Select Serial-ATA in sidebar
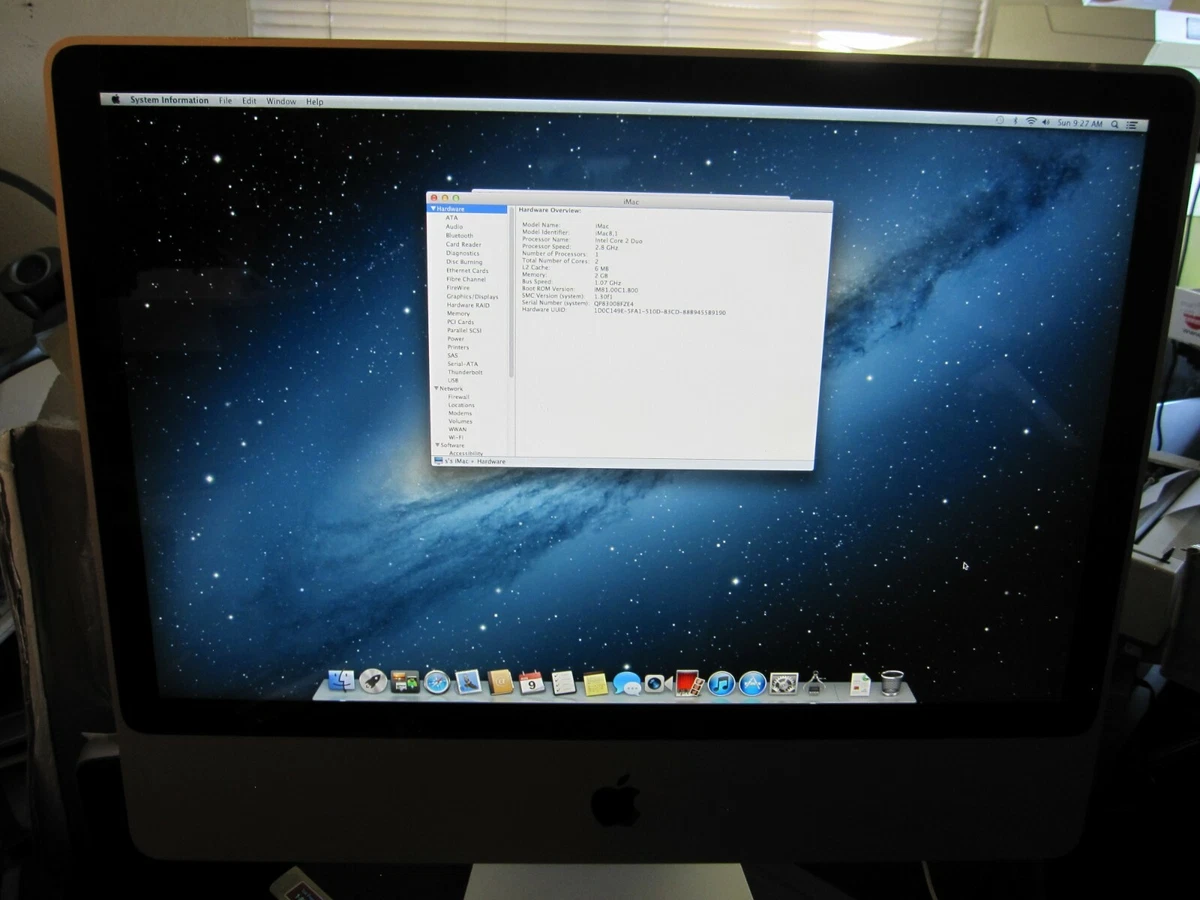The image size is (1200, 900). 463,364
